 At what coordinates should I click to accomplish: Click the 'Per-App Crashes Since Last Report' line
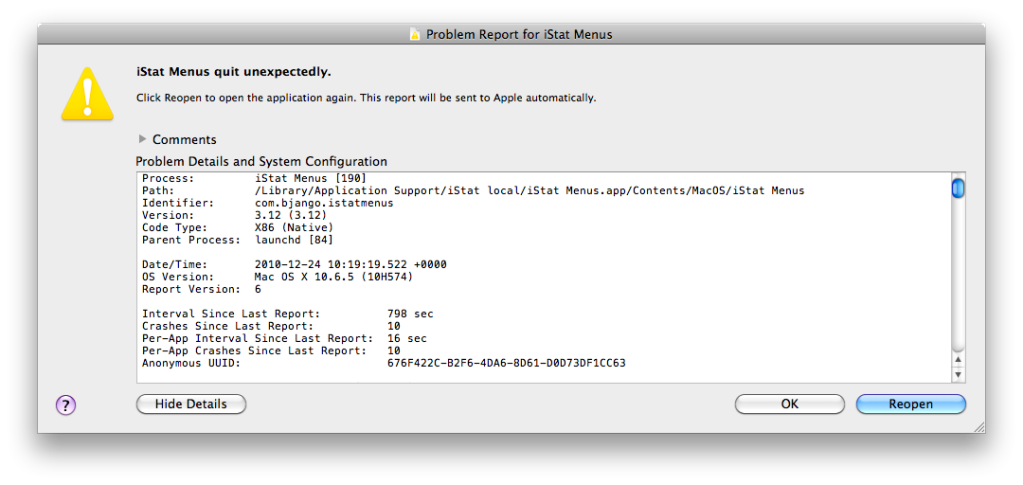(271, 351)
